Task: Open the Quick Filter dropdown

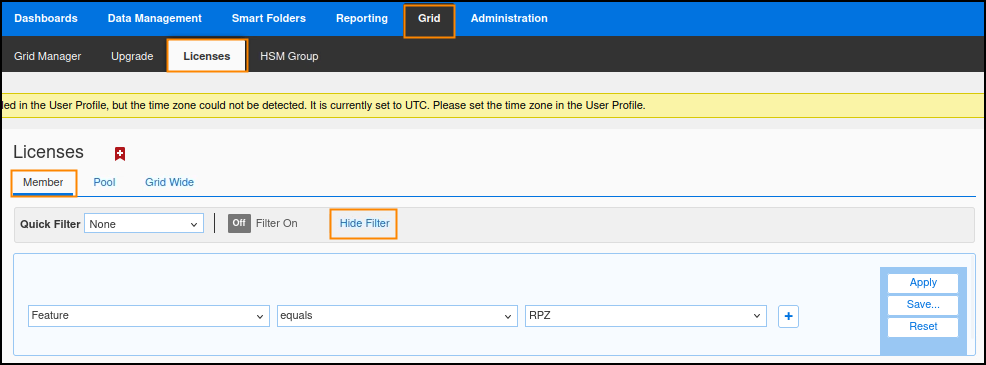Action: [x=144, y=223]
